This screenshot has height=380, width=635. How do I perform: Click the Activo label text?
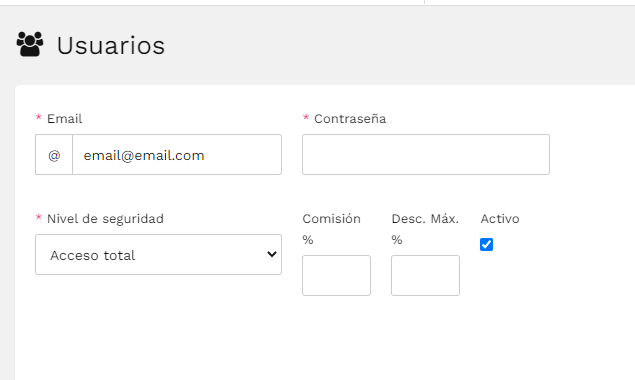(x=500, y=219)
